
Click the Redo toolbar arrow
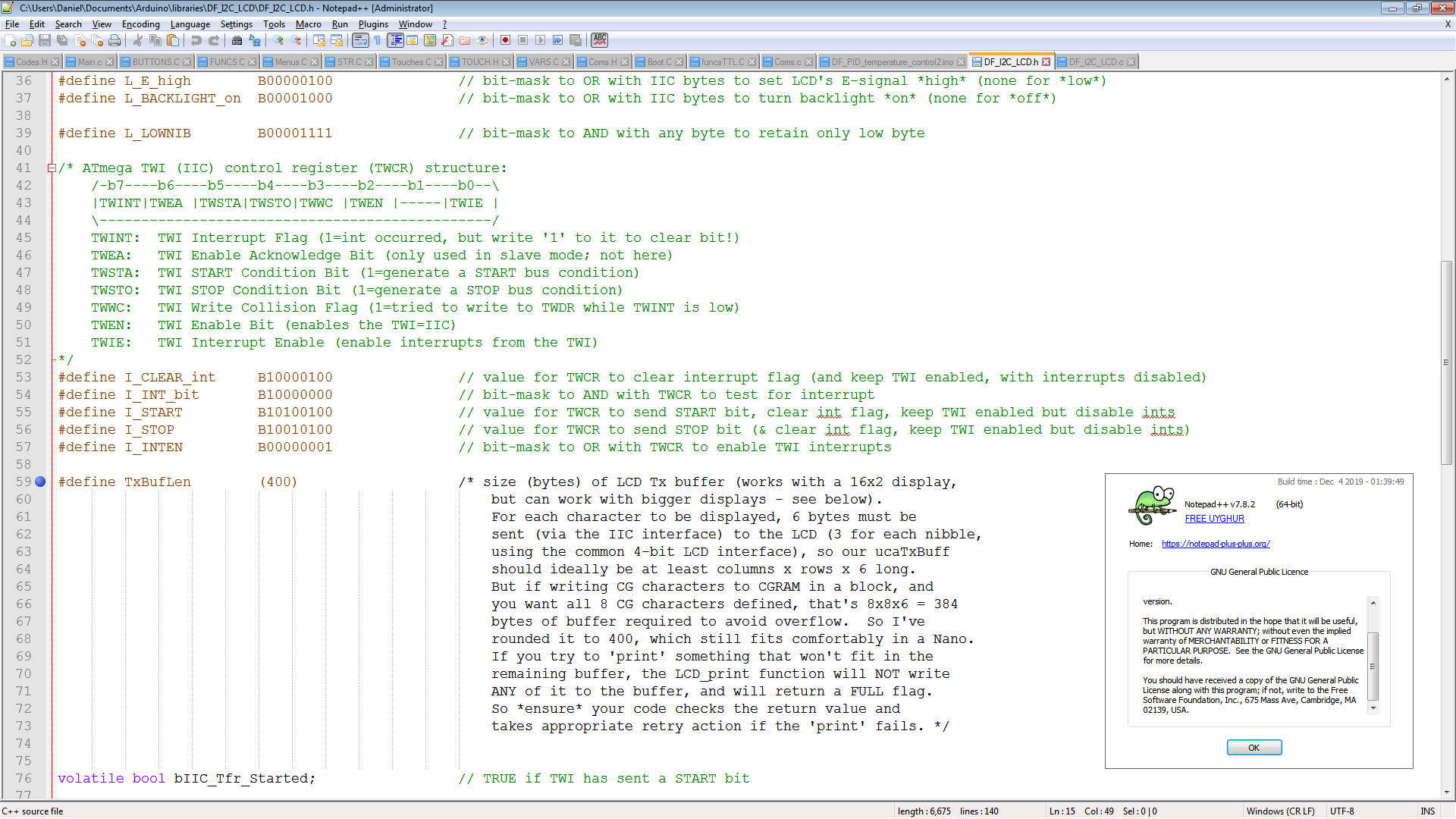click(214, 40)
